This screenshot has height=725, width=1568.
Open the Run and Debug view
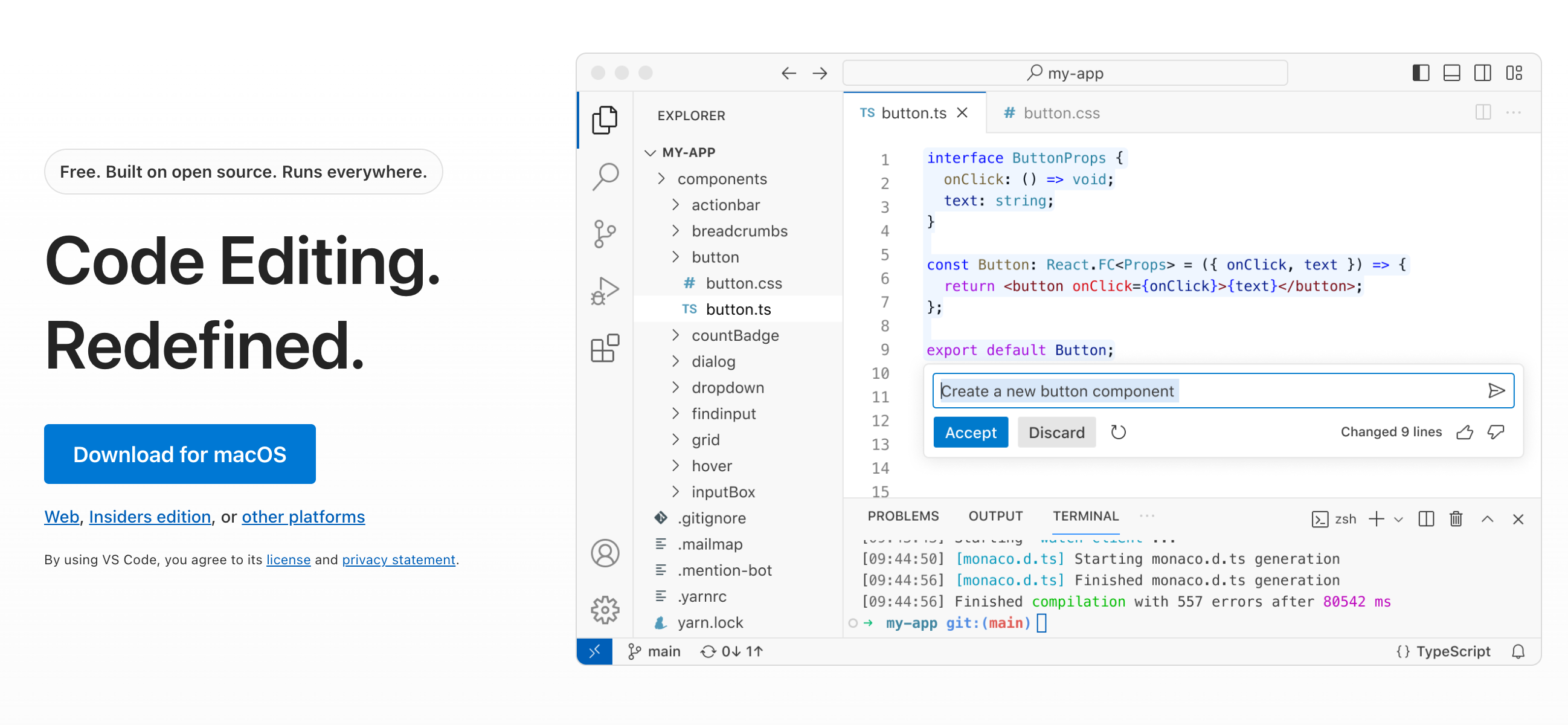pos(605,291)
